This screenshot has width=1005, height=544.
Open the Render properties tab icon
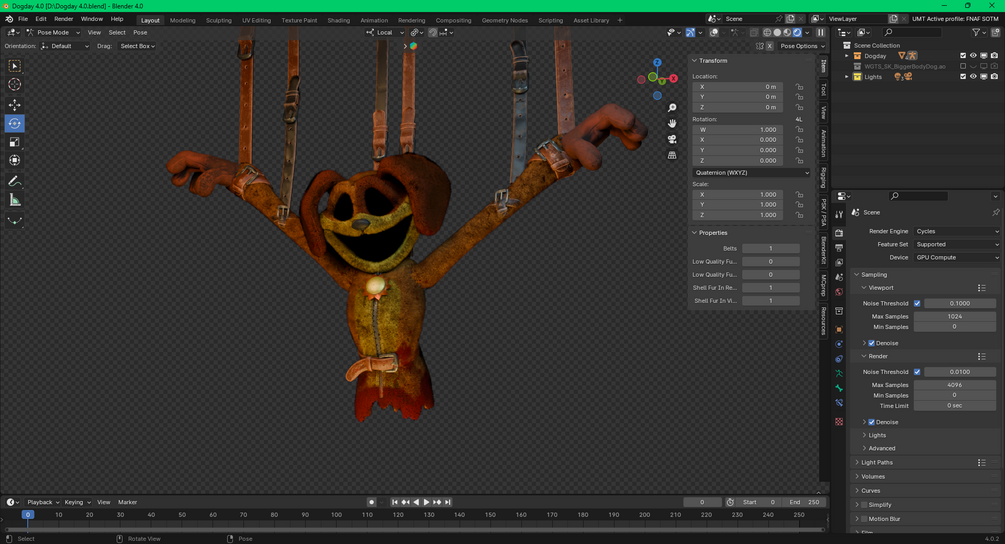click(x=839, y=233)
